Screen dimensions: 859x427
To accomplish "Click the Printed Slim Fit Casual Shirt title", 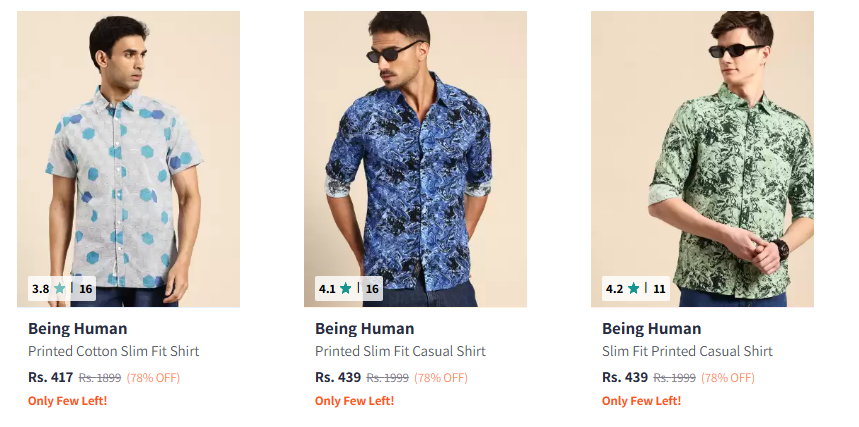I will pos(400,351).
